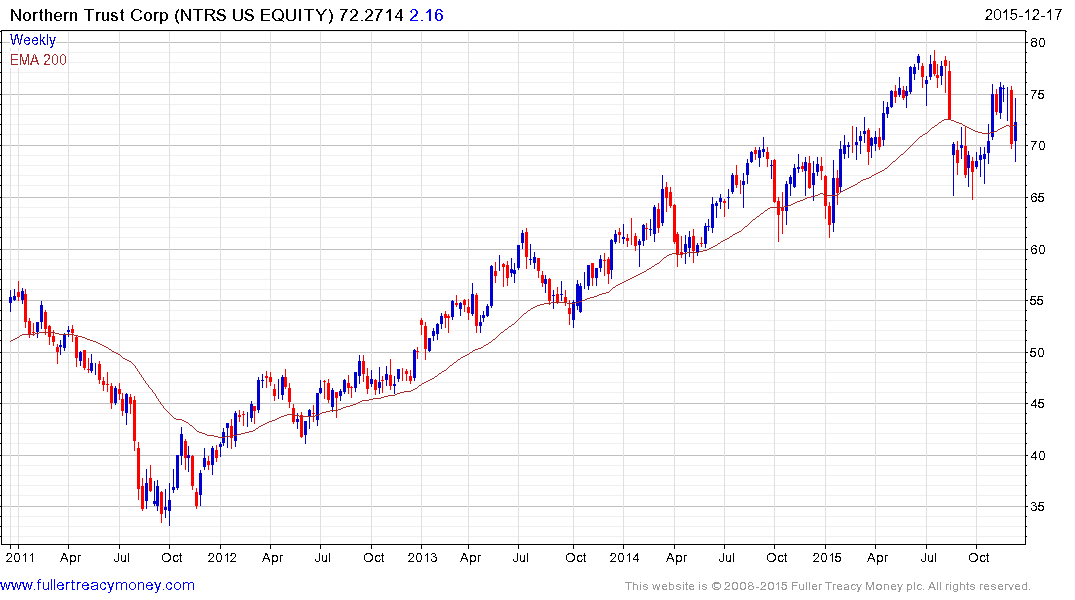Click the 2011 x-axis year label
The height and width of the screenshot is (600, 1075).
[x=19, y=557]
